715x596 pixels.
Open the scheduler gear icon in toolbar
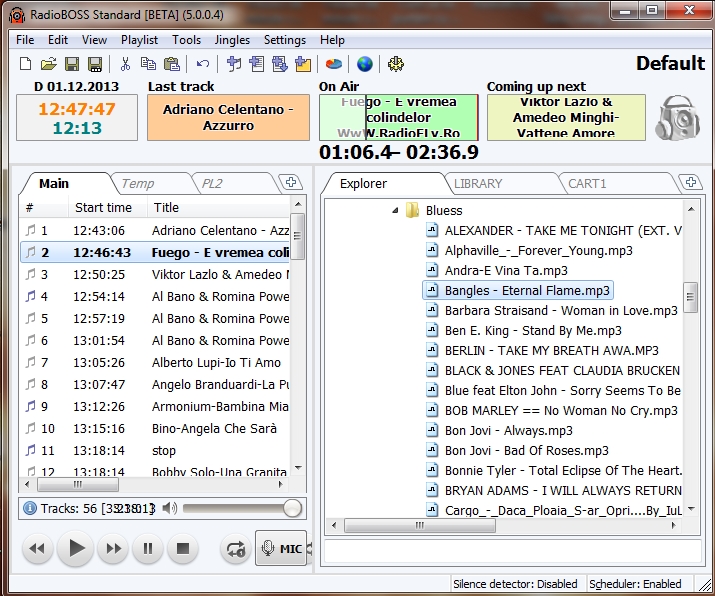pyautogui.click(x=395, y=64)
